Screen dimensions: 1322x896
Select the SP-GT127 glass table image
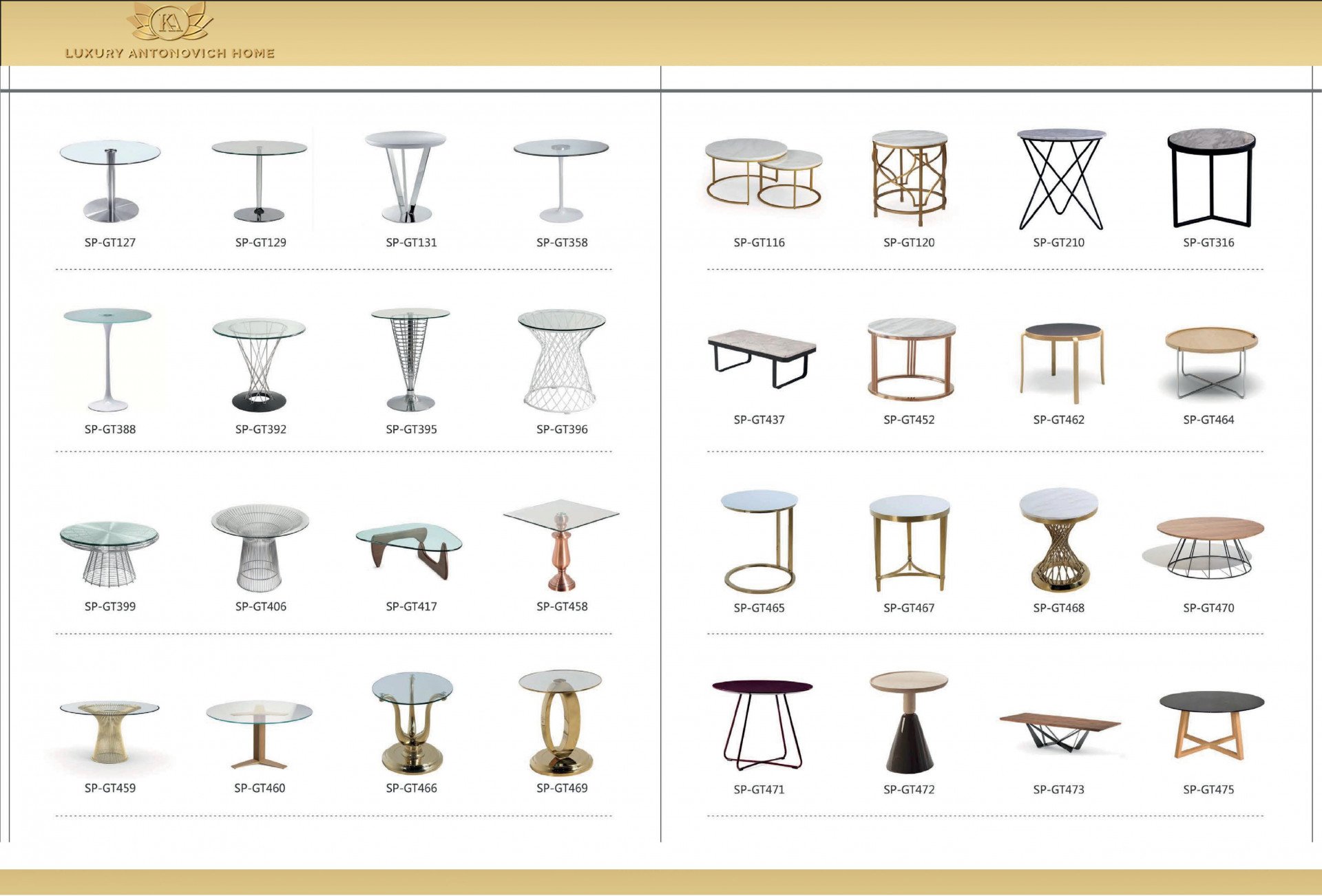coord(110,180)
